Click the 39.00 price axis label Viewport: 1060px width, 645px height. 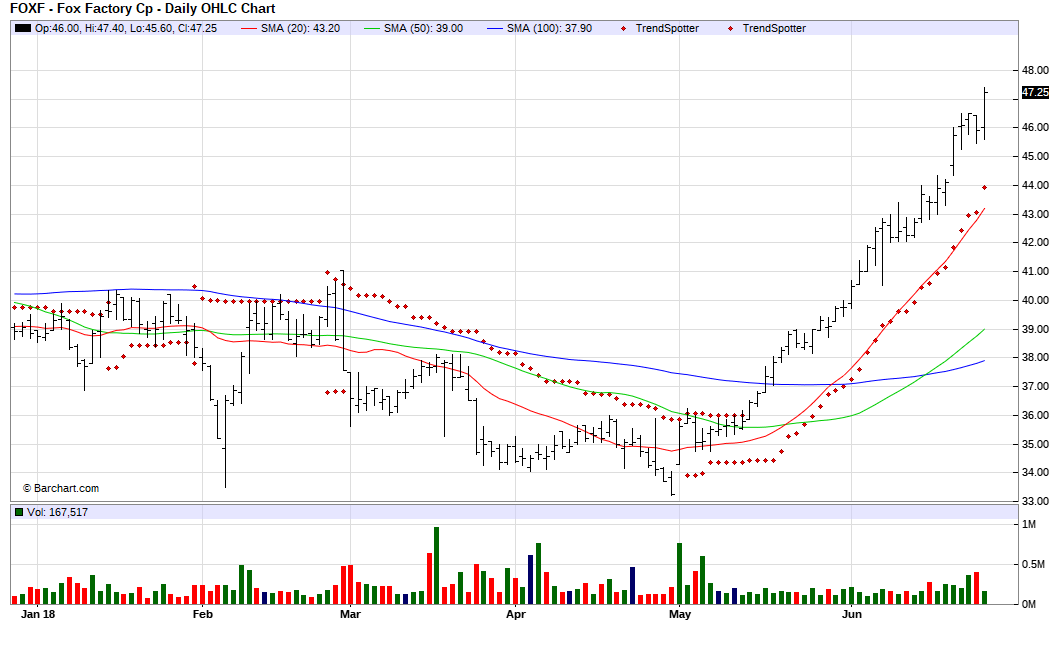pyautogui.click(x=1036, y=329)
